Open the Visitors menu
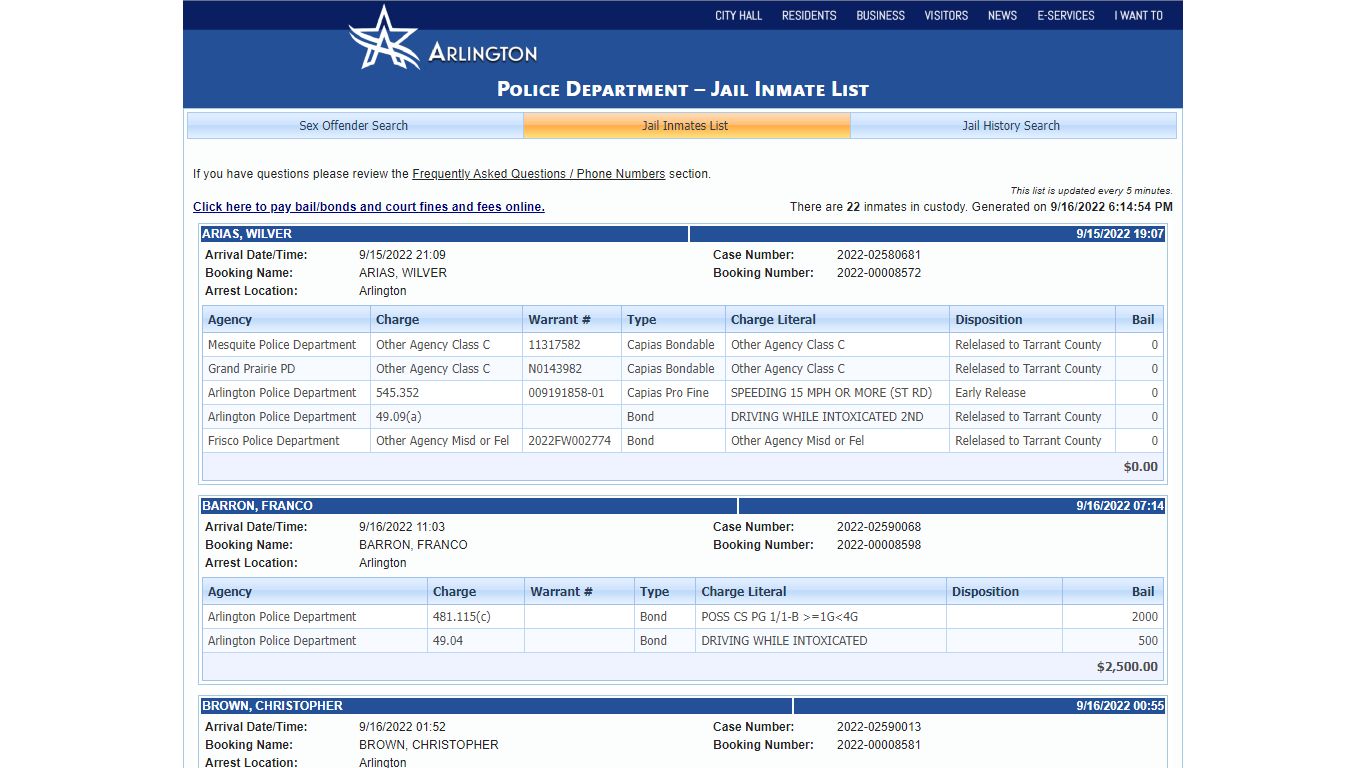 tap(946, 15)
